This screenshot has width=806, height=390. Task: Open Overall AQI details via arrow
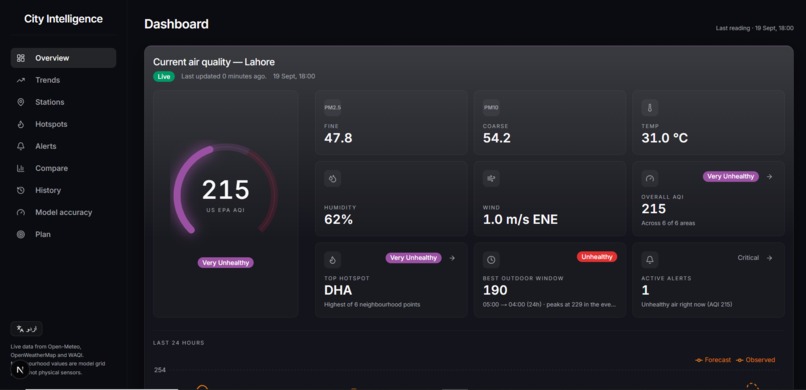coord(769,176)
